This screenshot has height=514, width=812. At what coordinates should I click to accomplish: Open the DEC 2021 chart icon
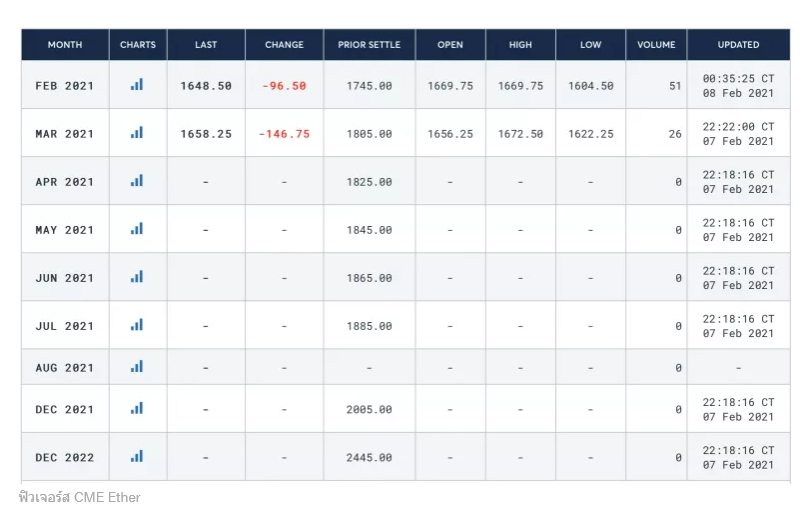tap(137, 409)
